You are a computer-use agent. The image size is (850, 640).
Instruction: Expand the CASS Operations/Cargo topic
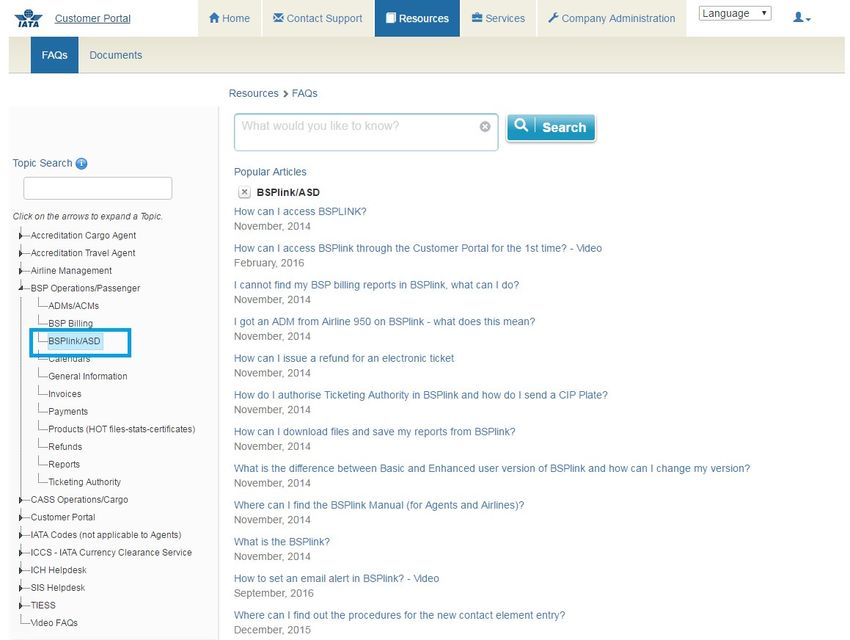(x=21, y=500)
